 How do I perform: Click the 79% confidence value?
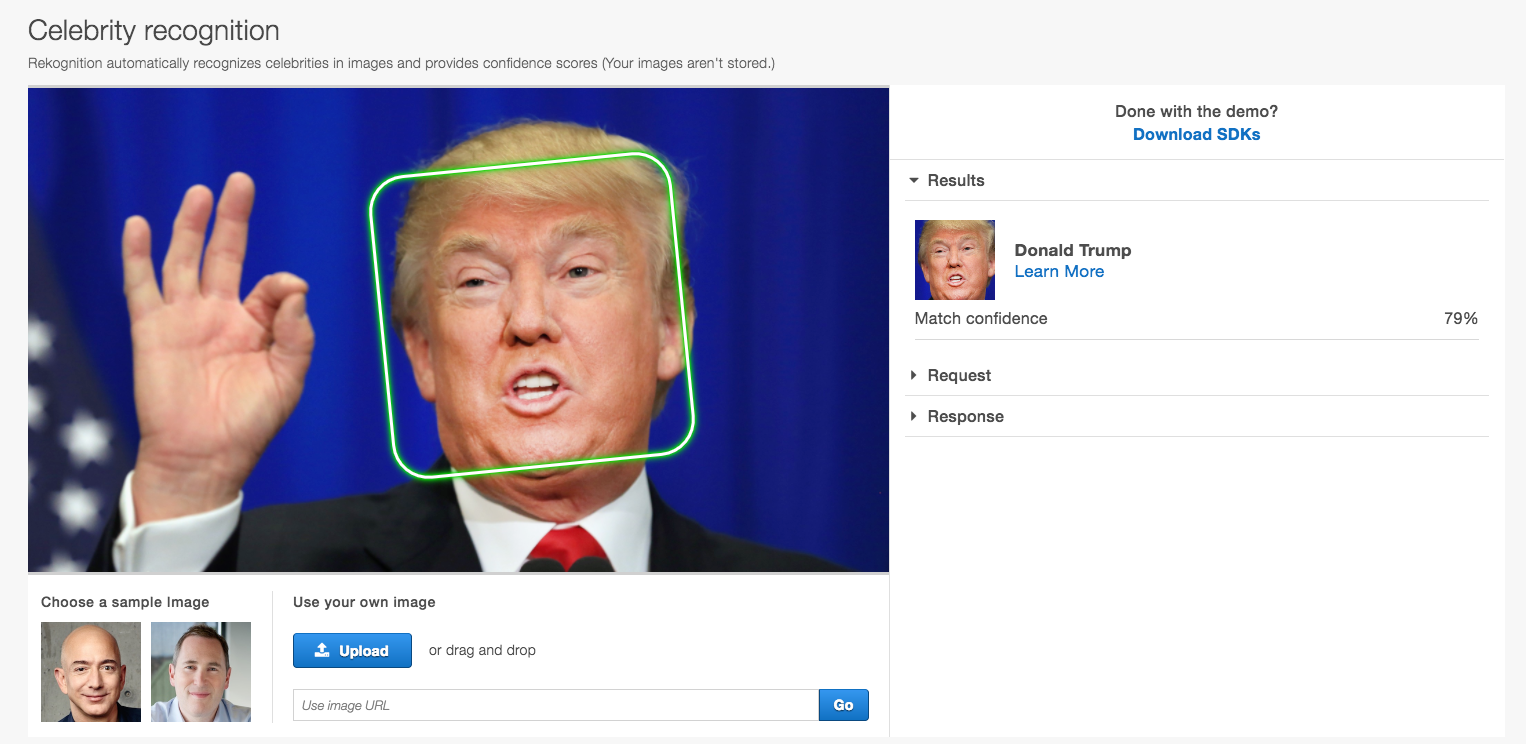pyautogui.click(x=1461, y=318)
